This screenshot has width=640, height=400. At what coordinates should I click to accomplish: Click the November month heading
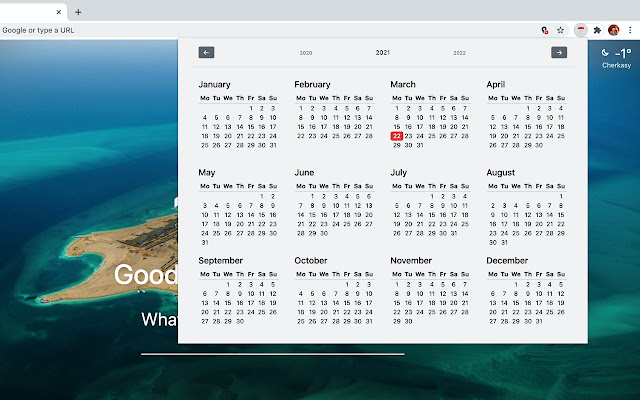(411, 260)
